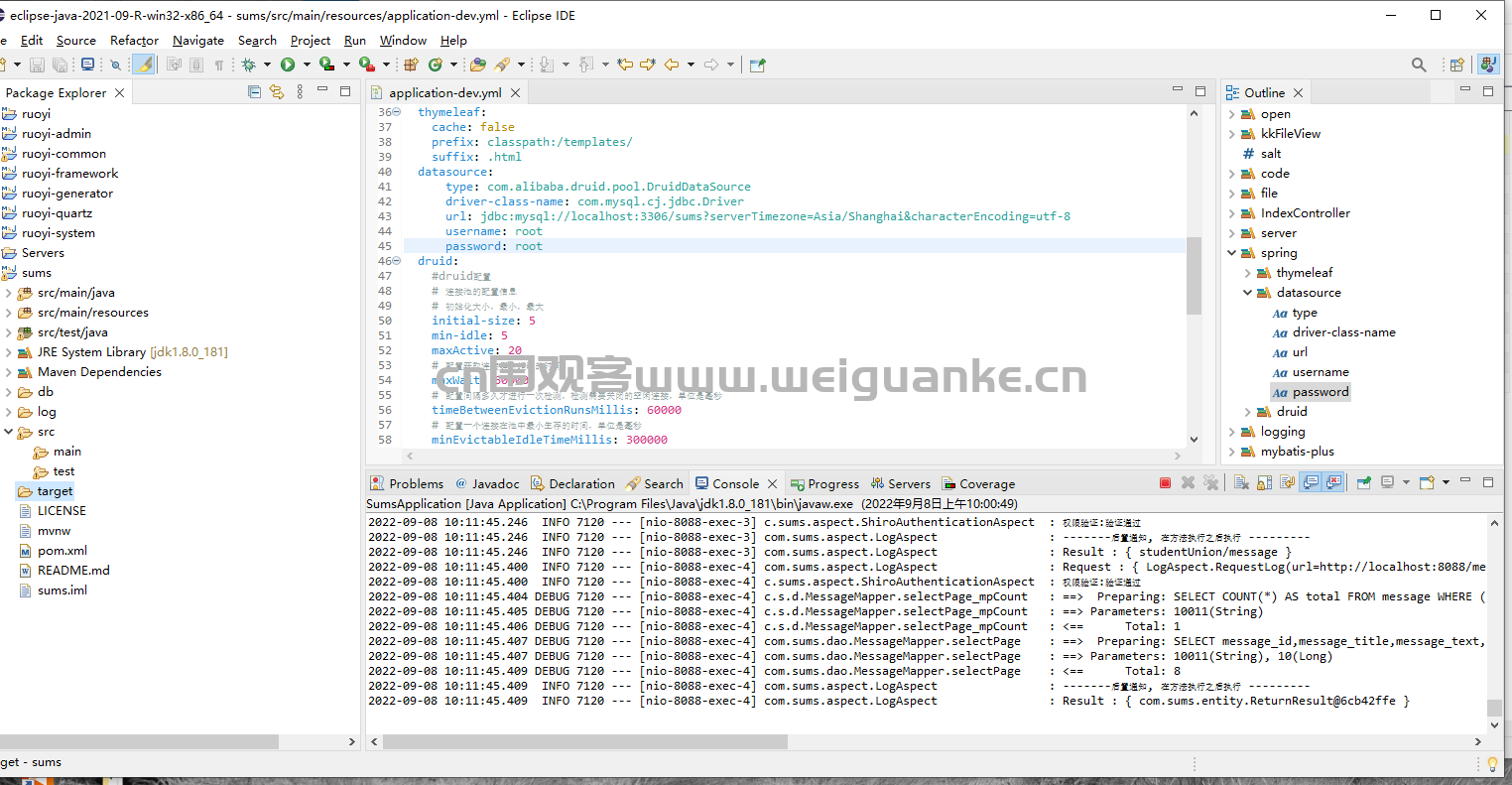Open the toolbar Search magnifier icon
The width and height of the screenshot is (1512, 785).
click(x=1419, y=65)
